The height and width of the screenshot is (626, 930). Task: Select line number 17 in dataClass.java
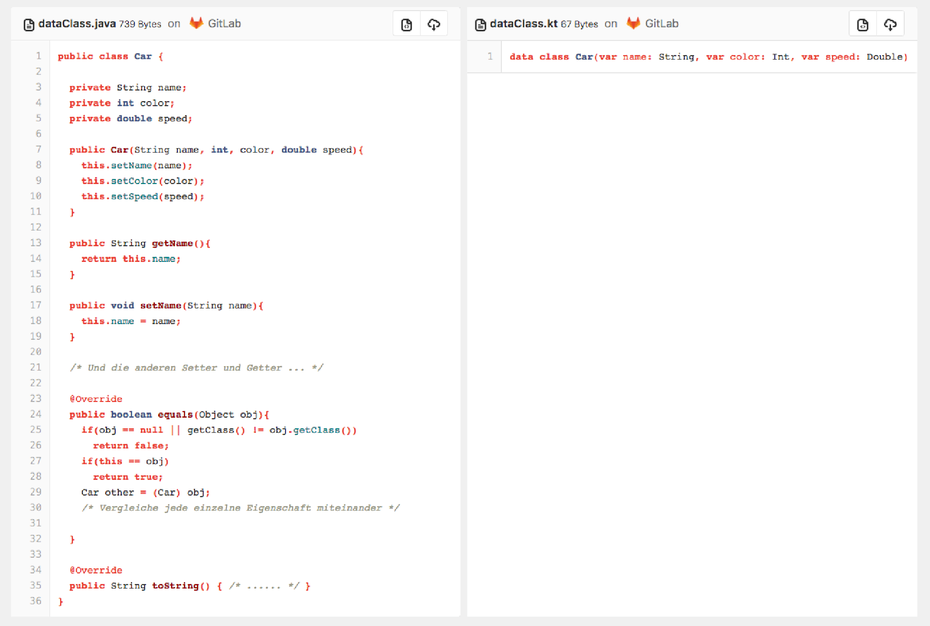36,305
